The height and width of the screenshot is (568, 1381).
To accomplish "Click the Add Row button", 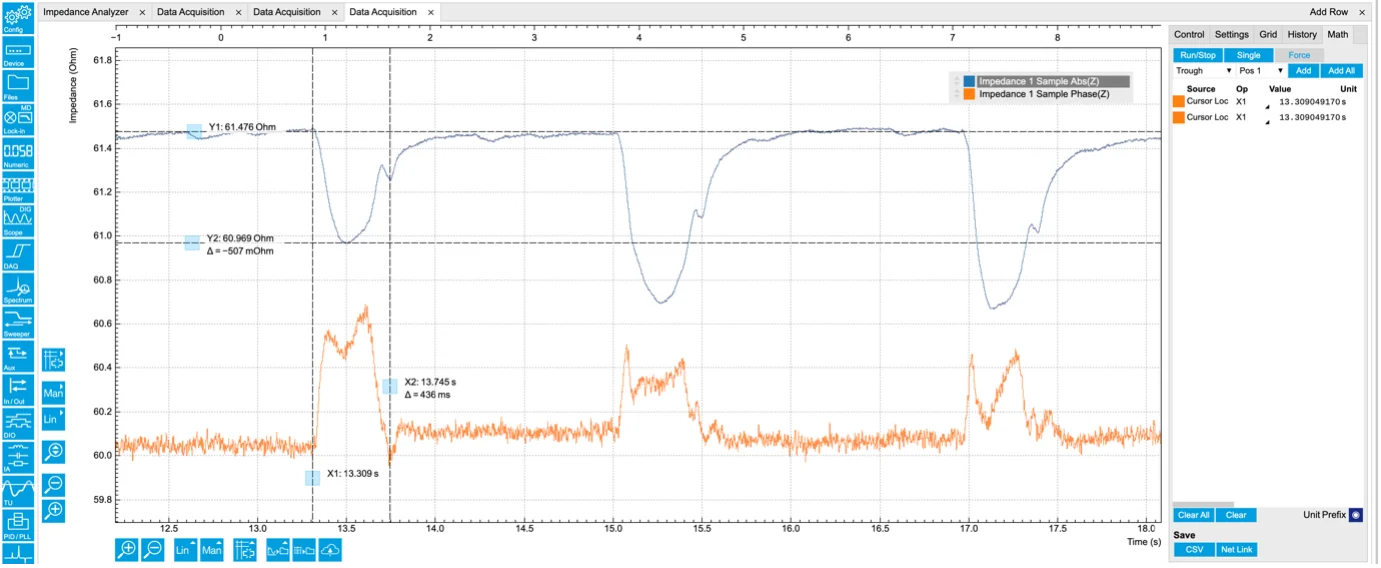I will (x=1329, y=12).
